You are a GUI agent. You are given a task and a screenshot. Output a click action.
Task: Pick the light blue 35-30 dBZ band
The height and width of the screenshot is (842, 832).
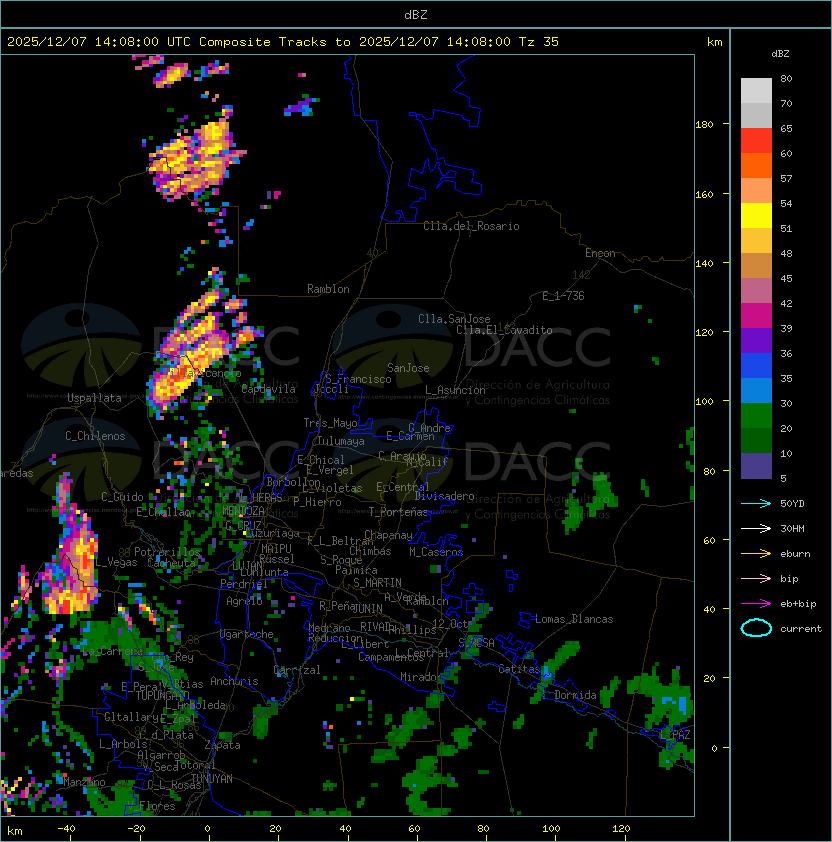pyautogui.click(x=756, y=391)
